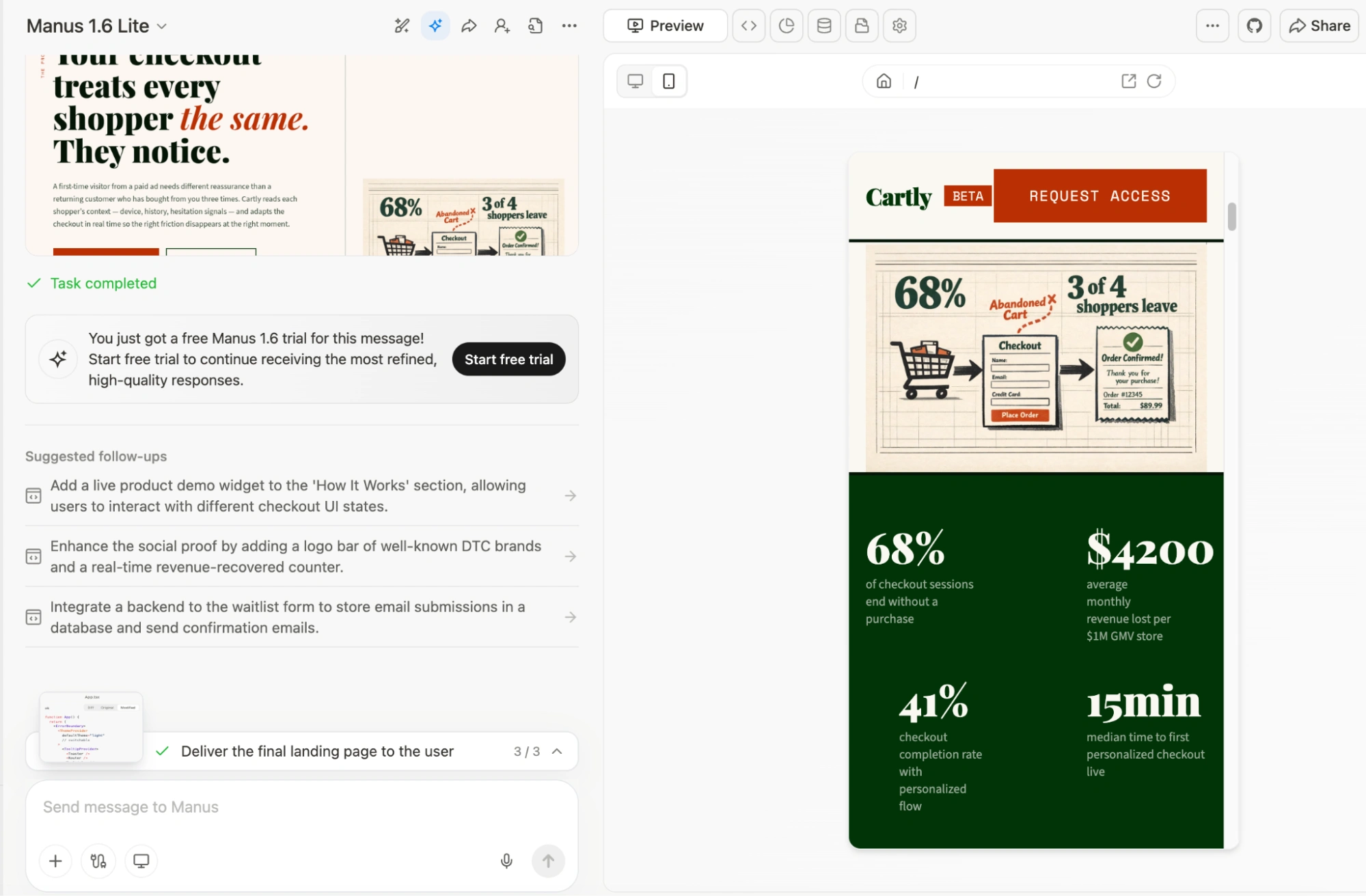Screen dimensions: 1366x896
Task: Click the 41% statistic in preview
Action: click(x=933, y=703)
